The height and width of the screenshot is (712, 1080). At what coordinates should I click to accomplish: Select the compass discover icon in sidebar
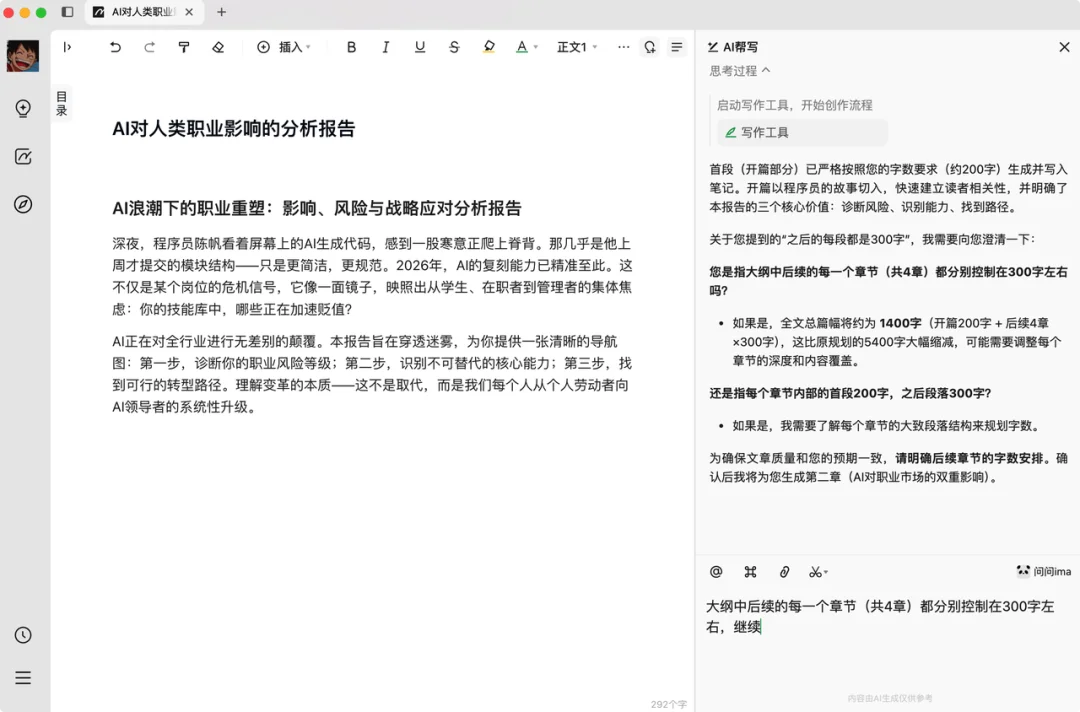click(x=23, y=205)
